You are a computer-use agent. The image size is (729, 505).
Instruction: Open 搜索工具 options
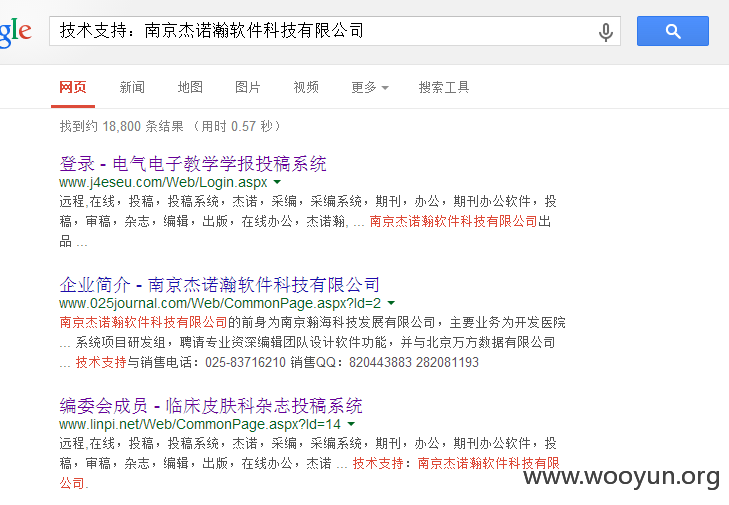[444, 87]
